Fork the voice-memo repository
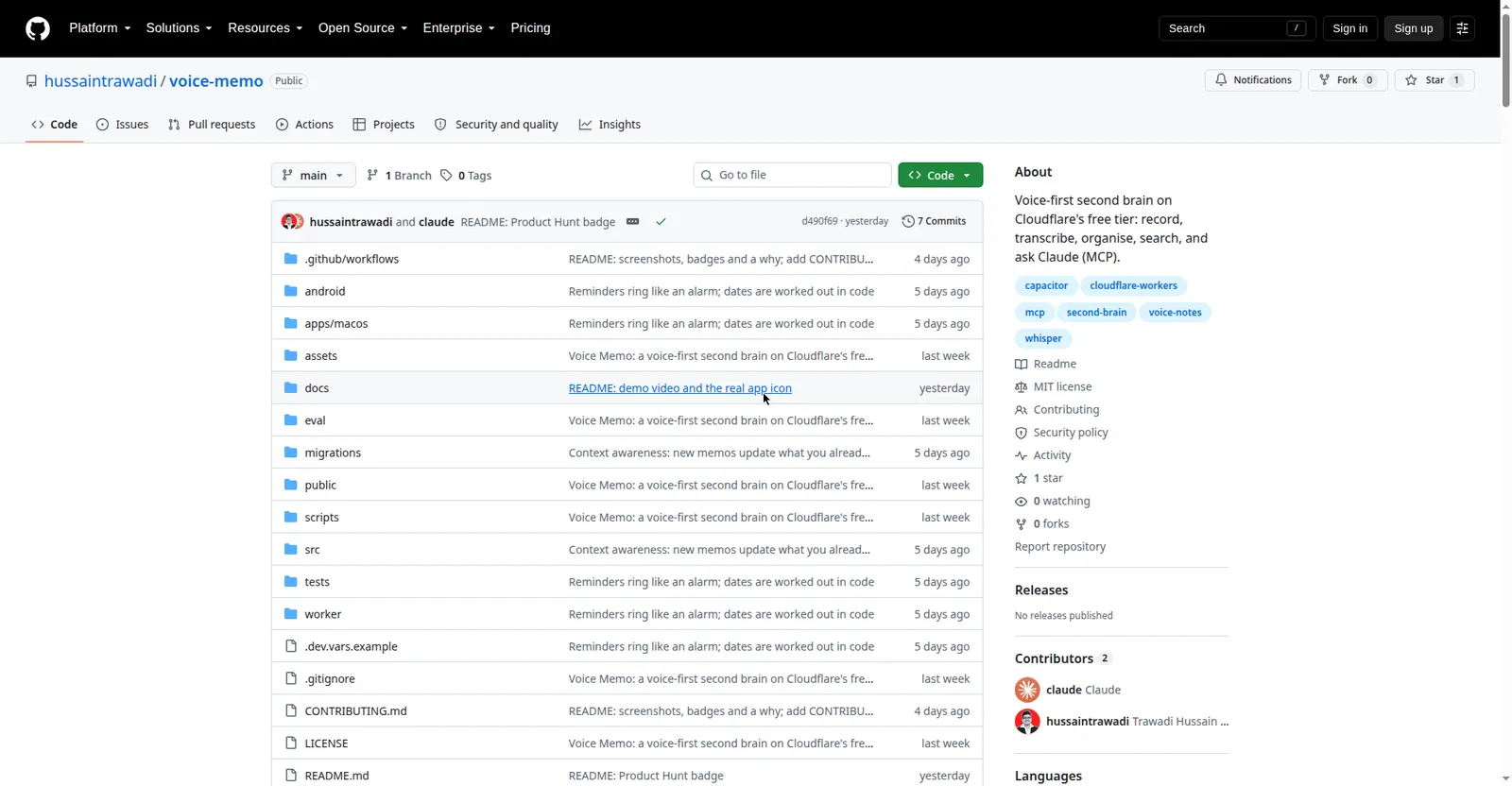This screenshot has height=786, width=1512. pos(1348,80)
